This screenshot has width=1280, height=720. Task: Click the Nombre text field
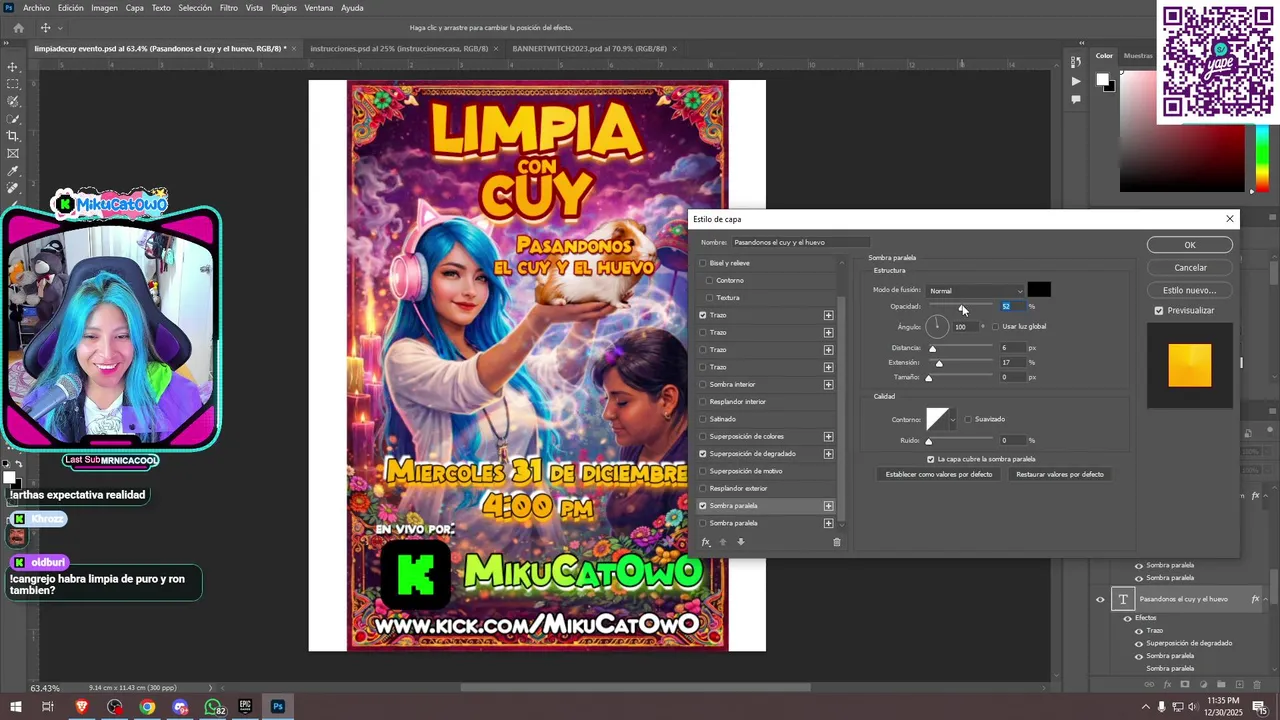click(801, 242)
